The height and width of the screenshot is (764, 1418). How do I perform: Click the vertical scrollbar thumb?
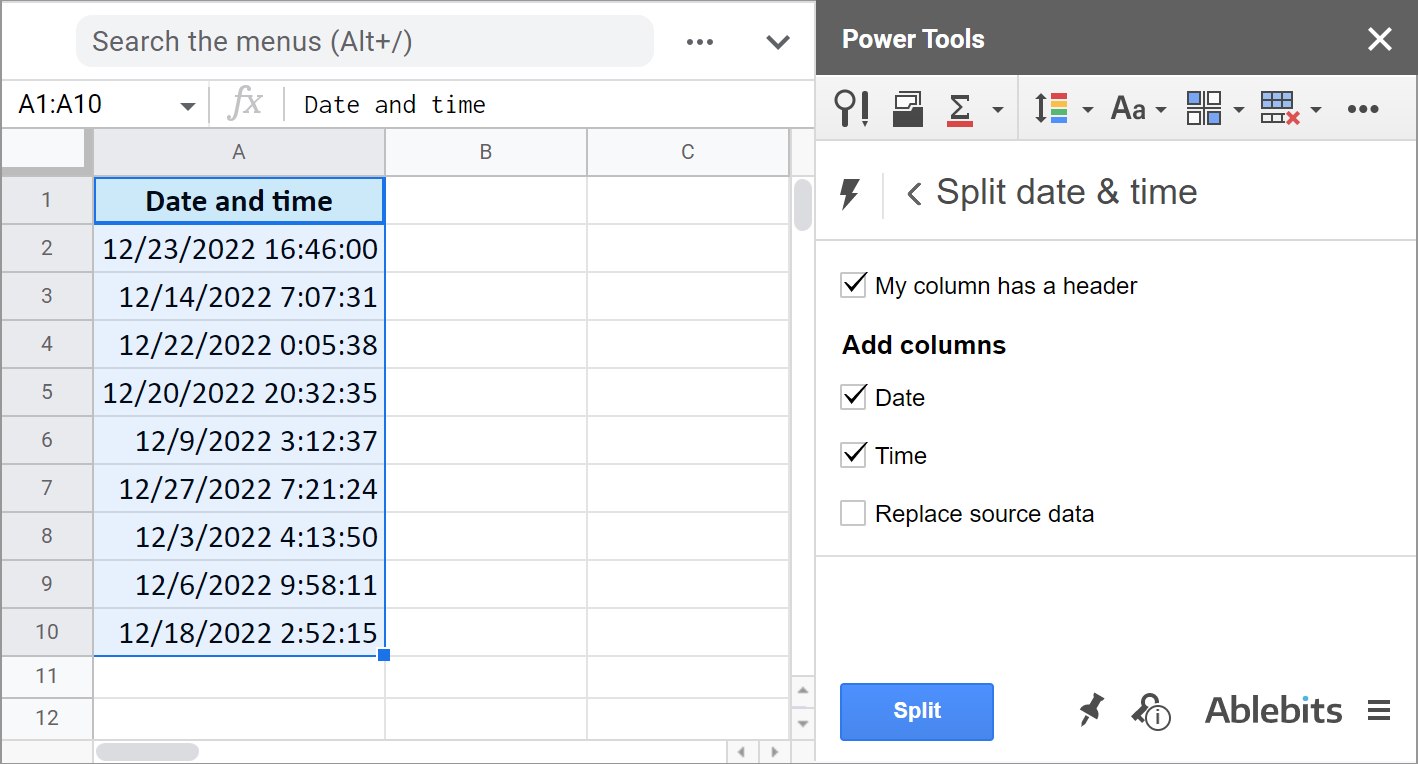[x=802, y=205]
